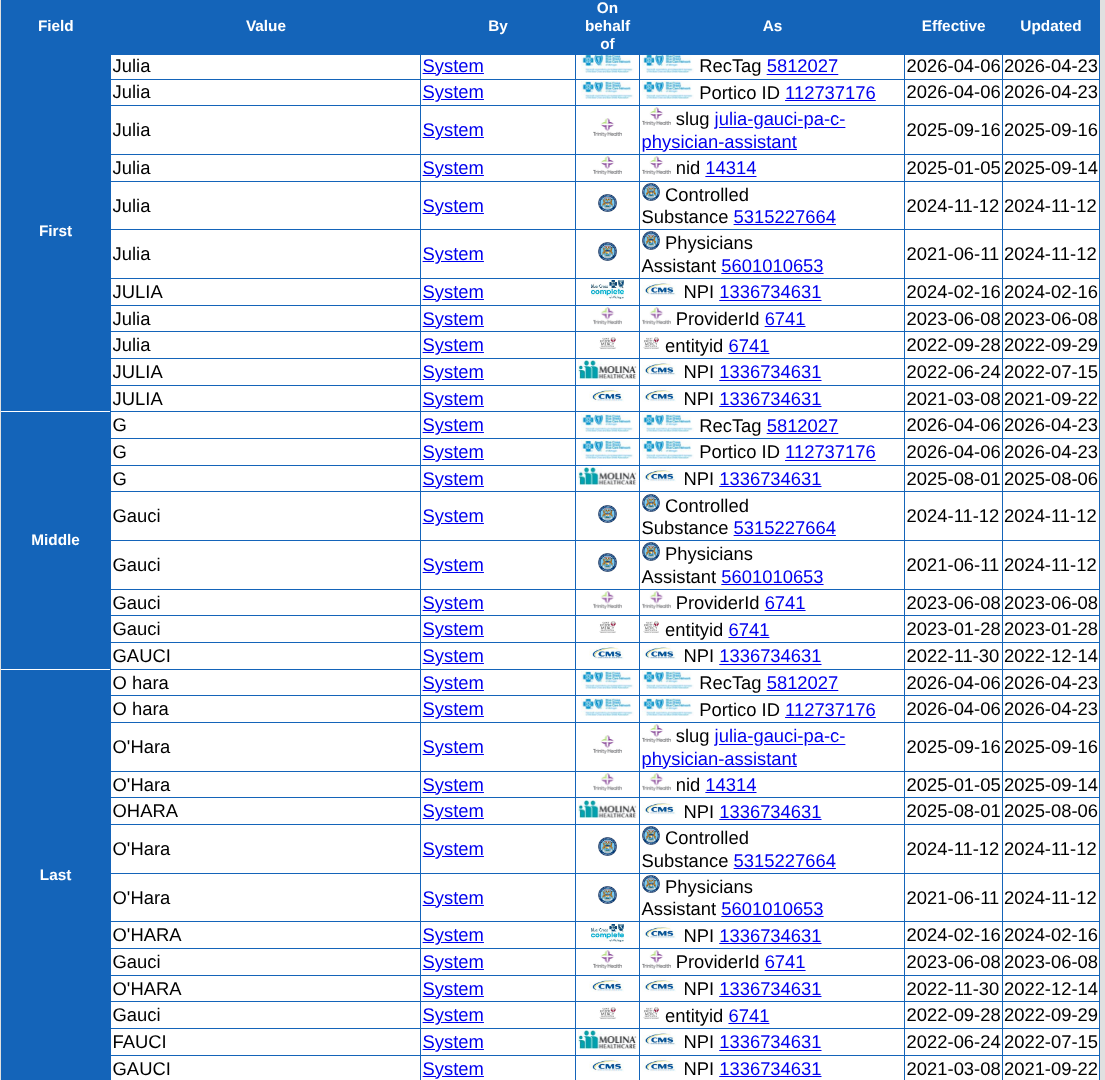
Task: Open RecTag 5812027 link in First Julia row
Action: coord(802,66)
